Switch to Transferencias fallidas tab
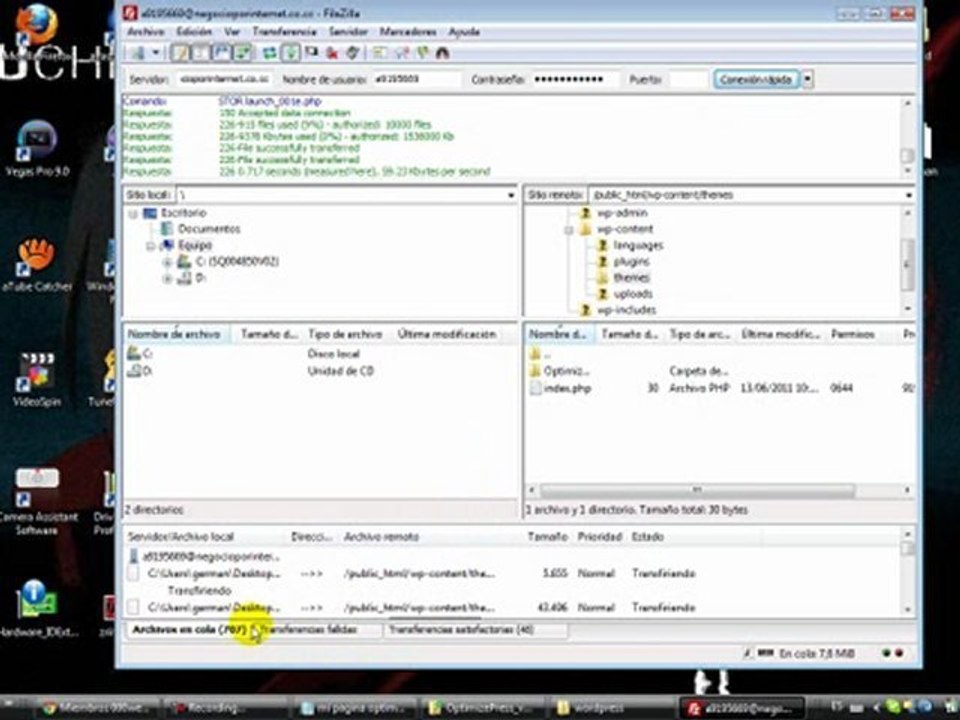The height and width of the screenshot is (720, 960). [x=311, y=629]
